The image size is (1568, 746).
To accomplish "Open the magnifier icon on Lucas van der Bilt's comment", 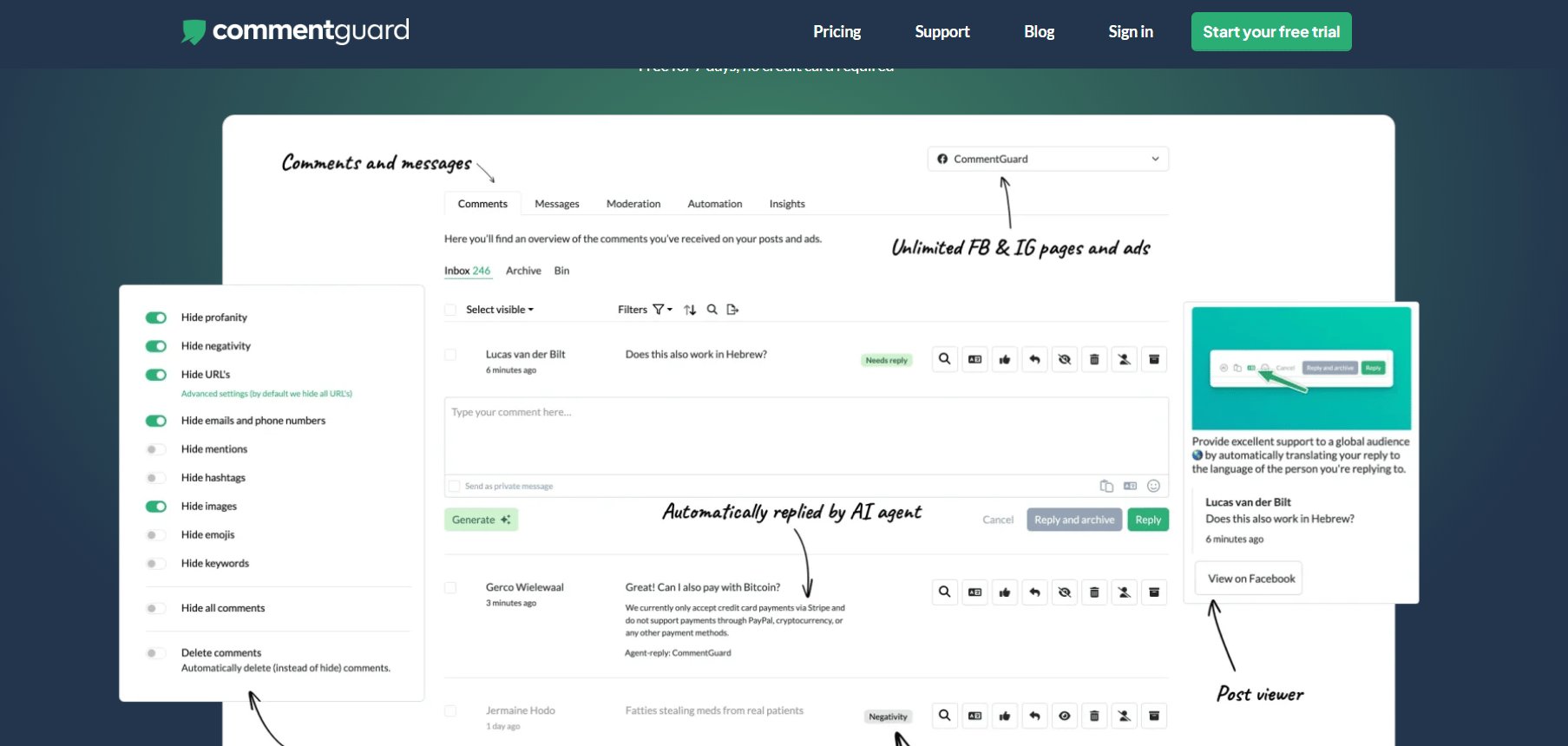I will pos(945,359).
